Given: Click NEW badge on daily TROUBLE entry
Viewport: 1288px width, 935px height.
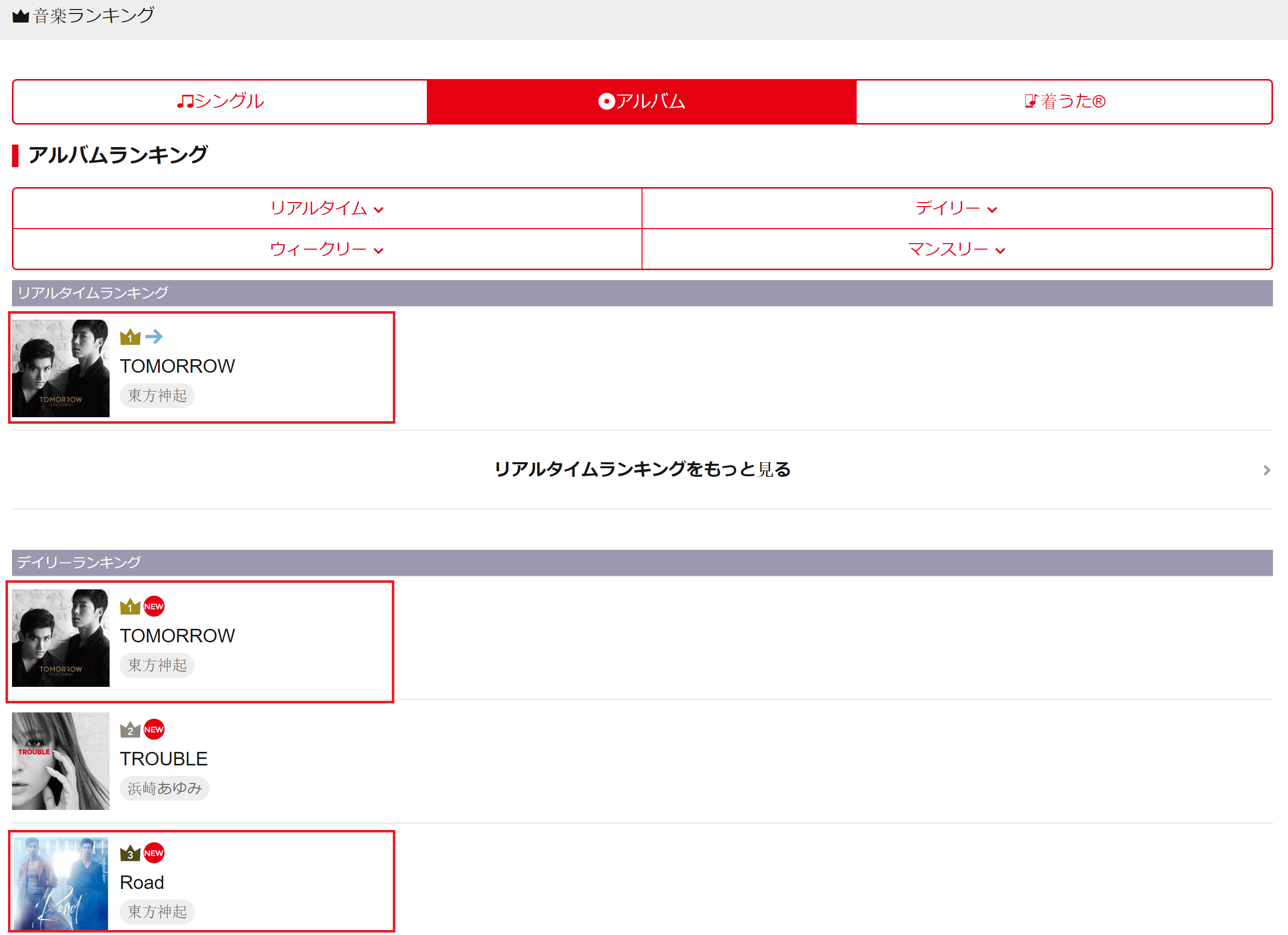Looking at the screenshot, I should coord(154,729).
